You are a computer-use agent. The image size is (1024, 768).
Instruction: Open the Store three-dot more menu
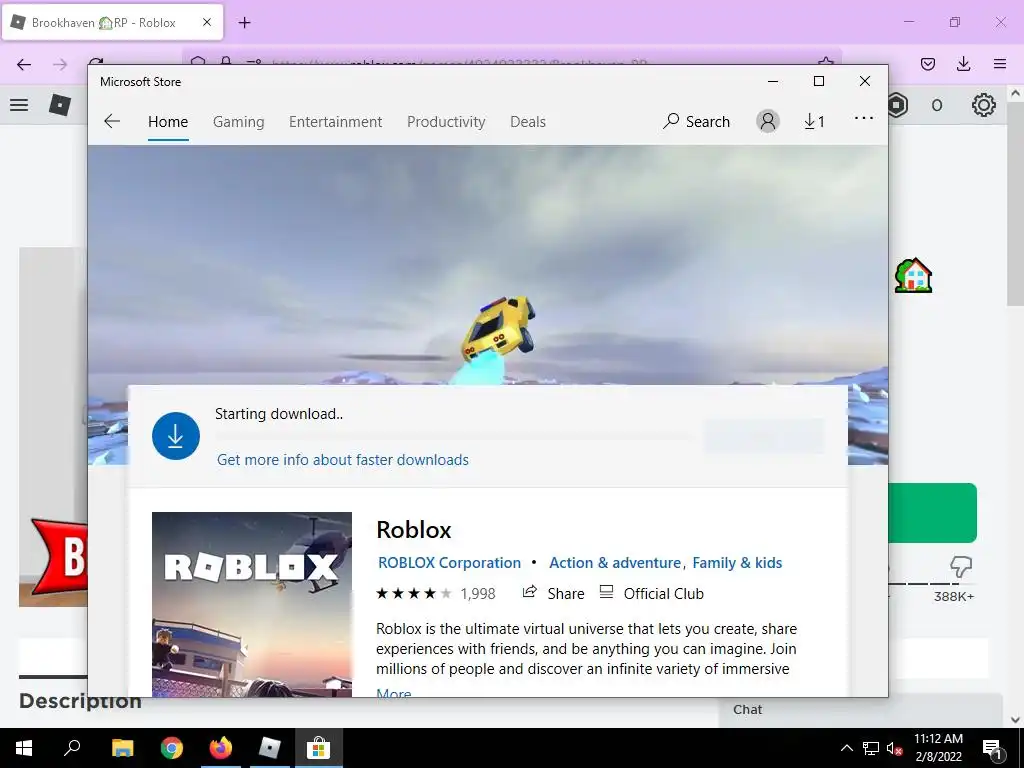[864, 118]
